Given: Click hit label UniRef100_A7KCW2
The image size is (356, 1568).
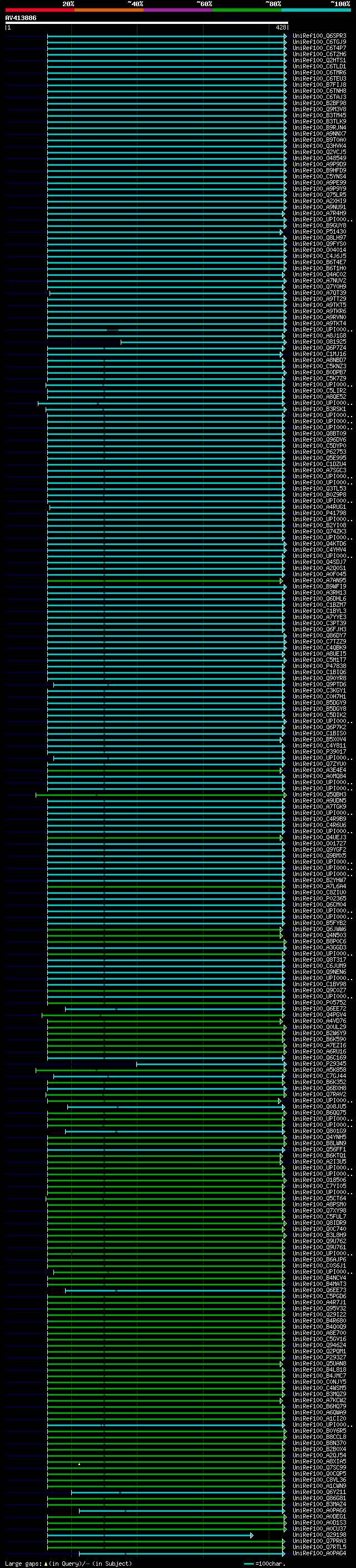Looking at the screenshot, I should point(319,1401).
